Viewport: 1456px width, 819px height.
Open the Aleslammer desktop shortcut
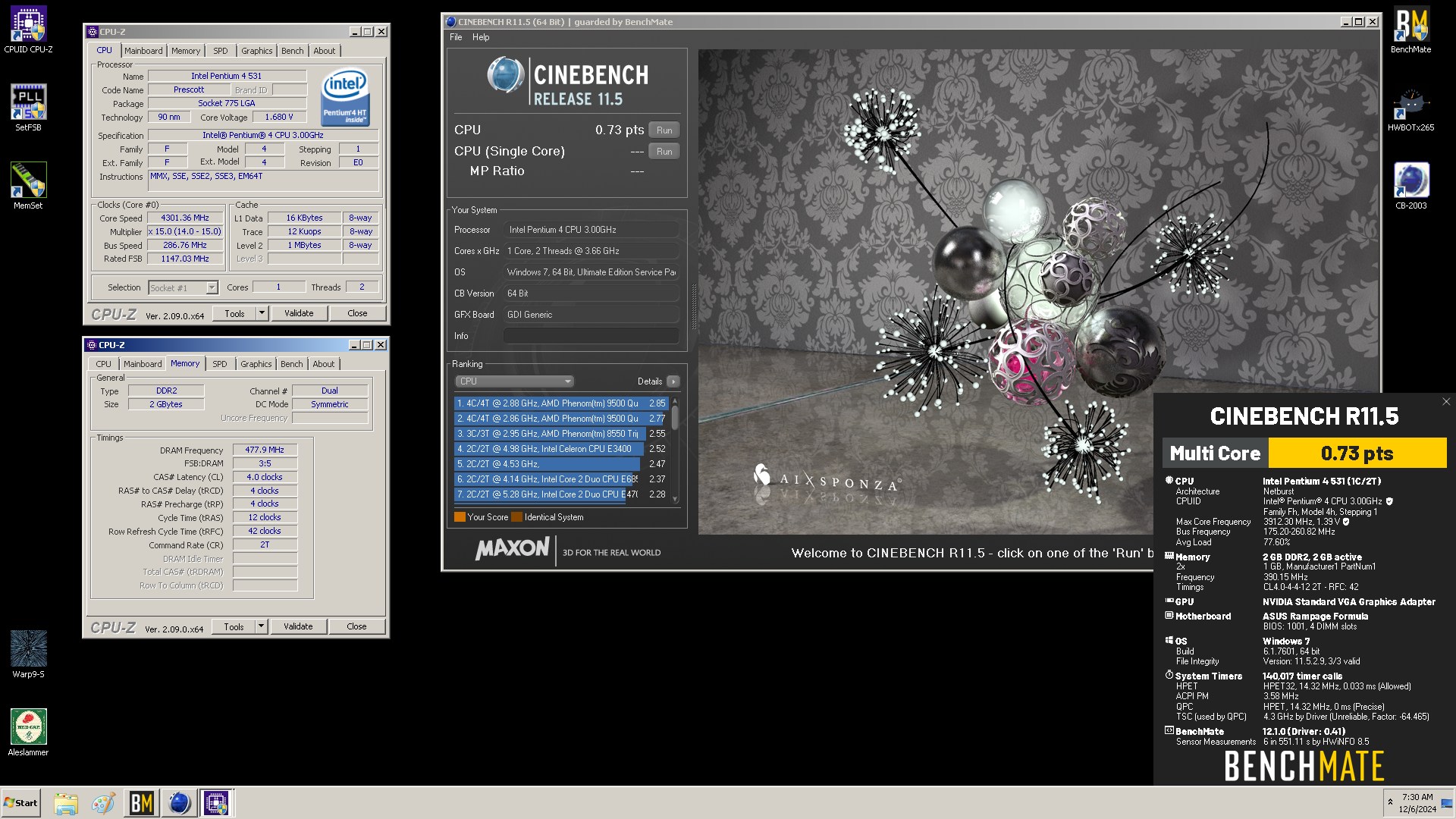click(x=28, y=733)
